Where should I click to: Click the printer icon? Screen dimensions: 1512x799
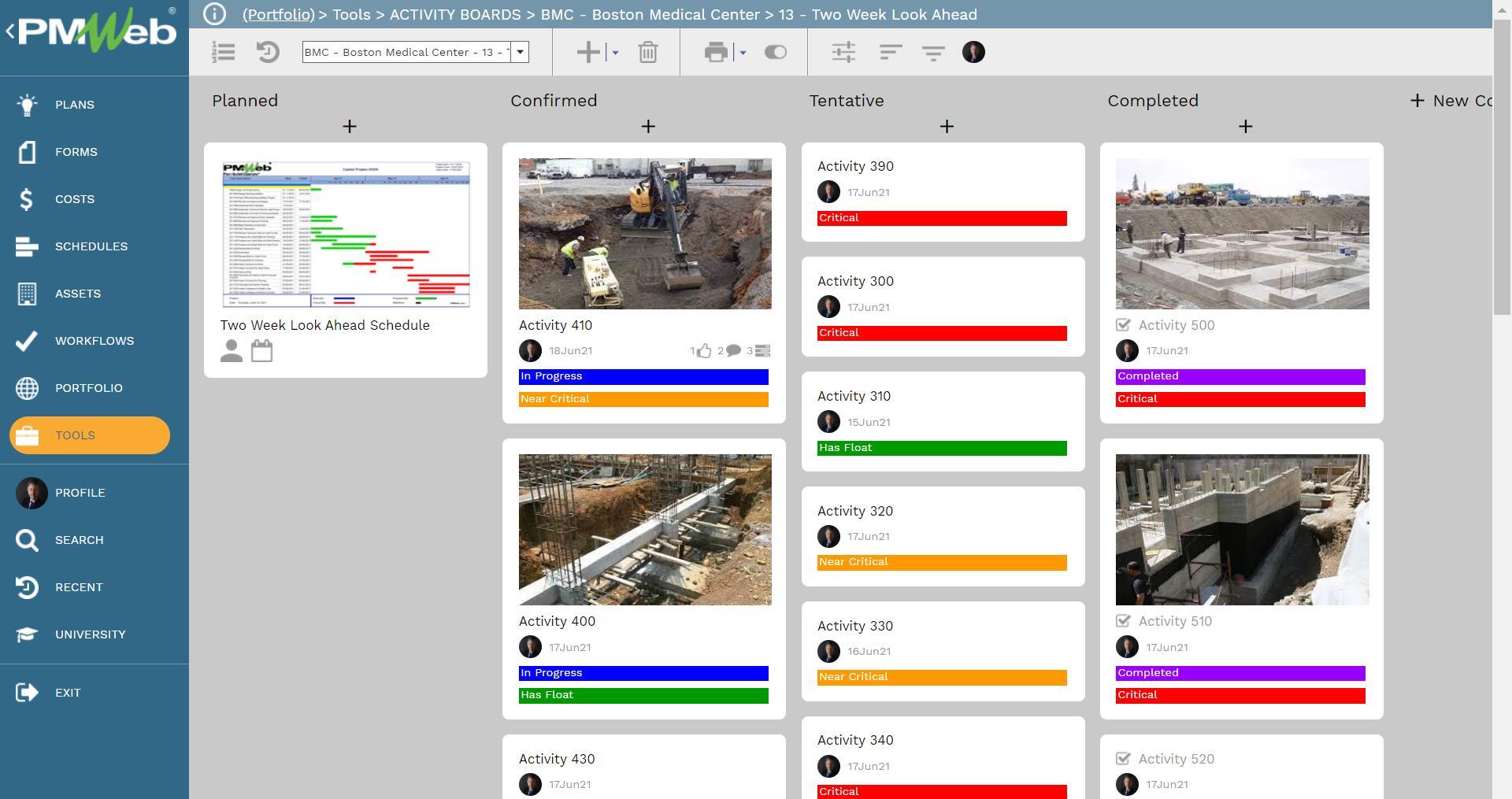click(716, 53)
